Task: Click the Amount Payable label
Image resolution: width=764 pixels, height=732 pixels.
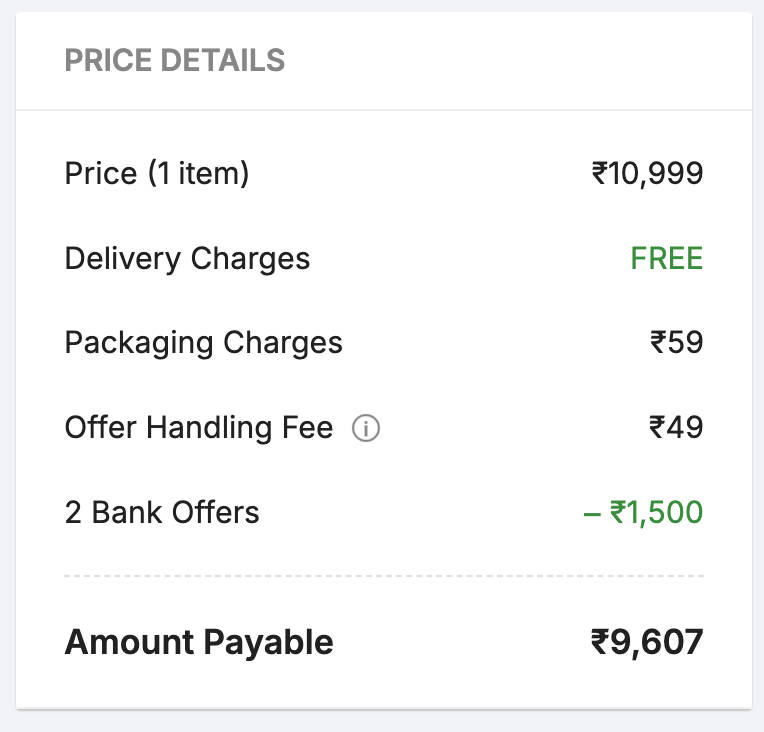Action: [199, 642]
